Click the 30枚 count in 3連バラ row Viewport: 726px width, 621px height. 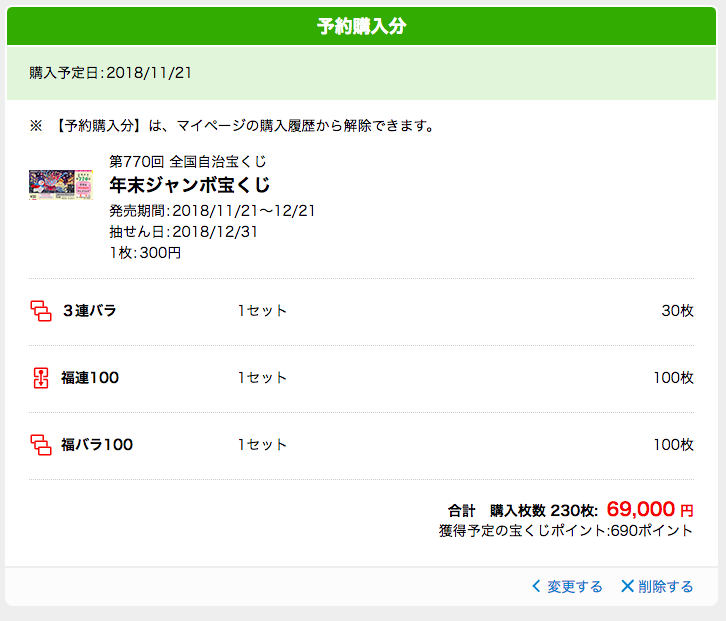click(677, 311)
